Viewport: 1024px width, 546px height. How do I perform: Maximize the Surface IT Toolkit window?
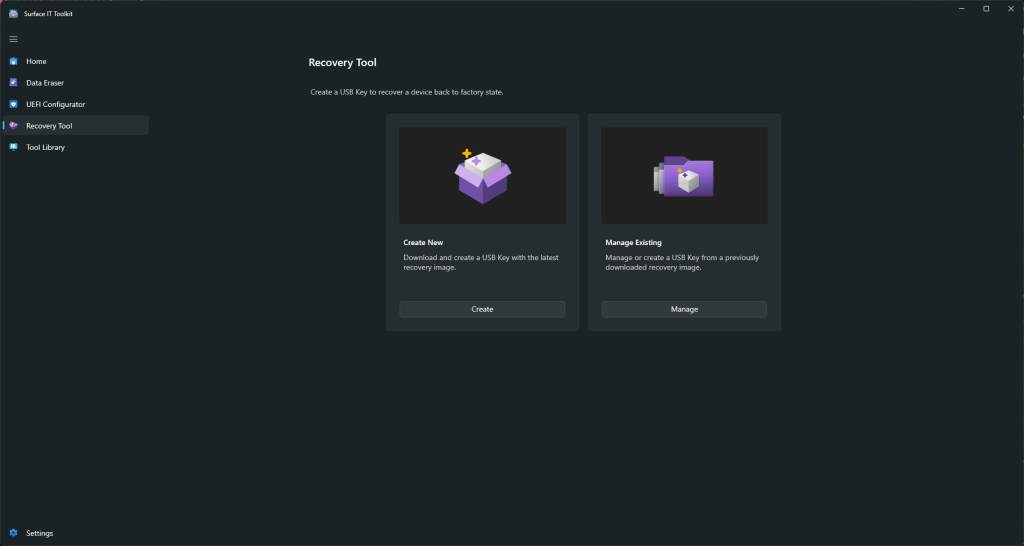pyautogui.click(x=986, y=8)
